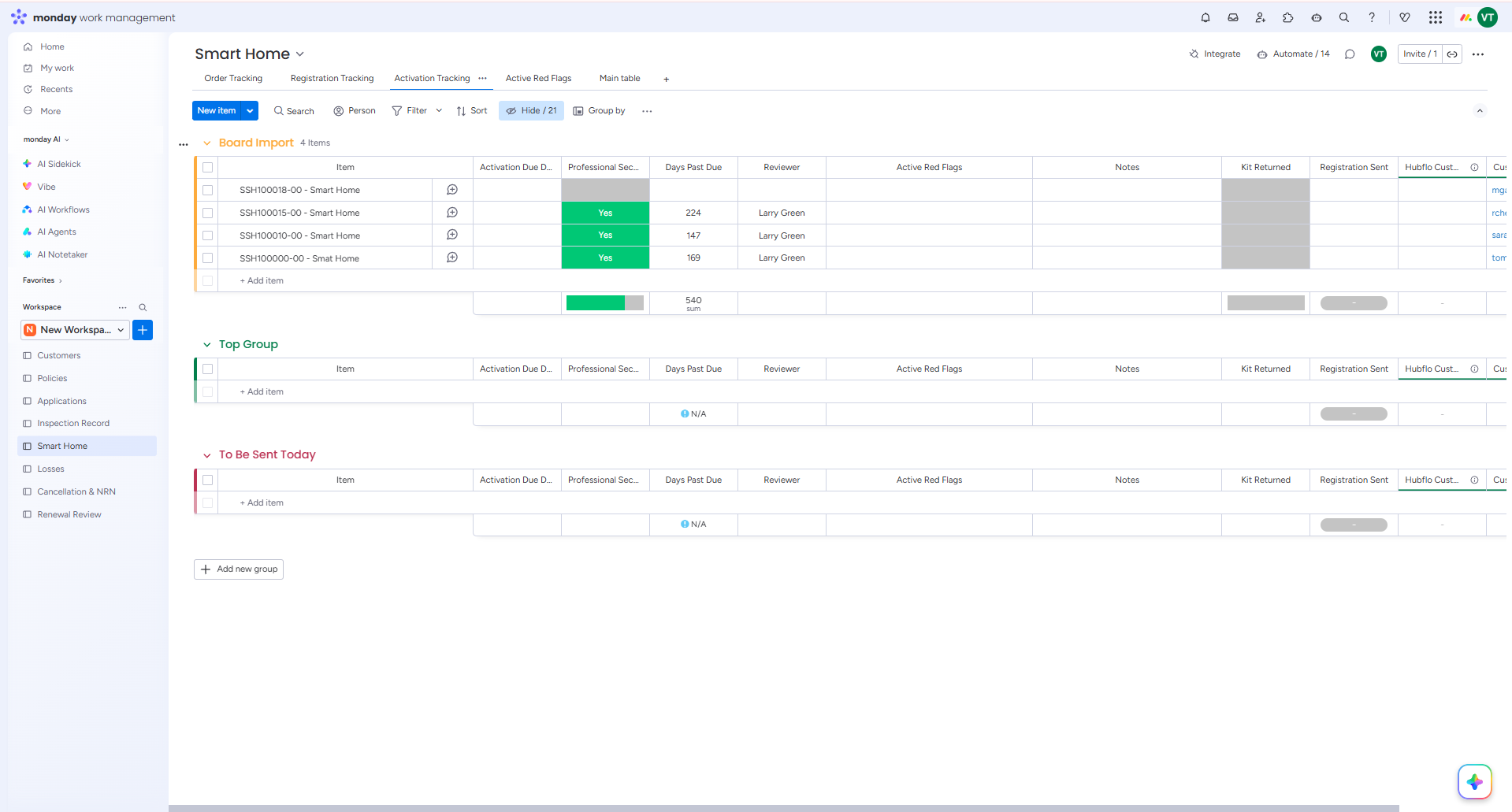The width and height of the screenshot is (1512, 812).
Task: Check the SSH100000-00 row checkbox
Action: point(208,258)
